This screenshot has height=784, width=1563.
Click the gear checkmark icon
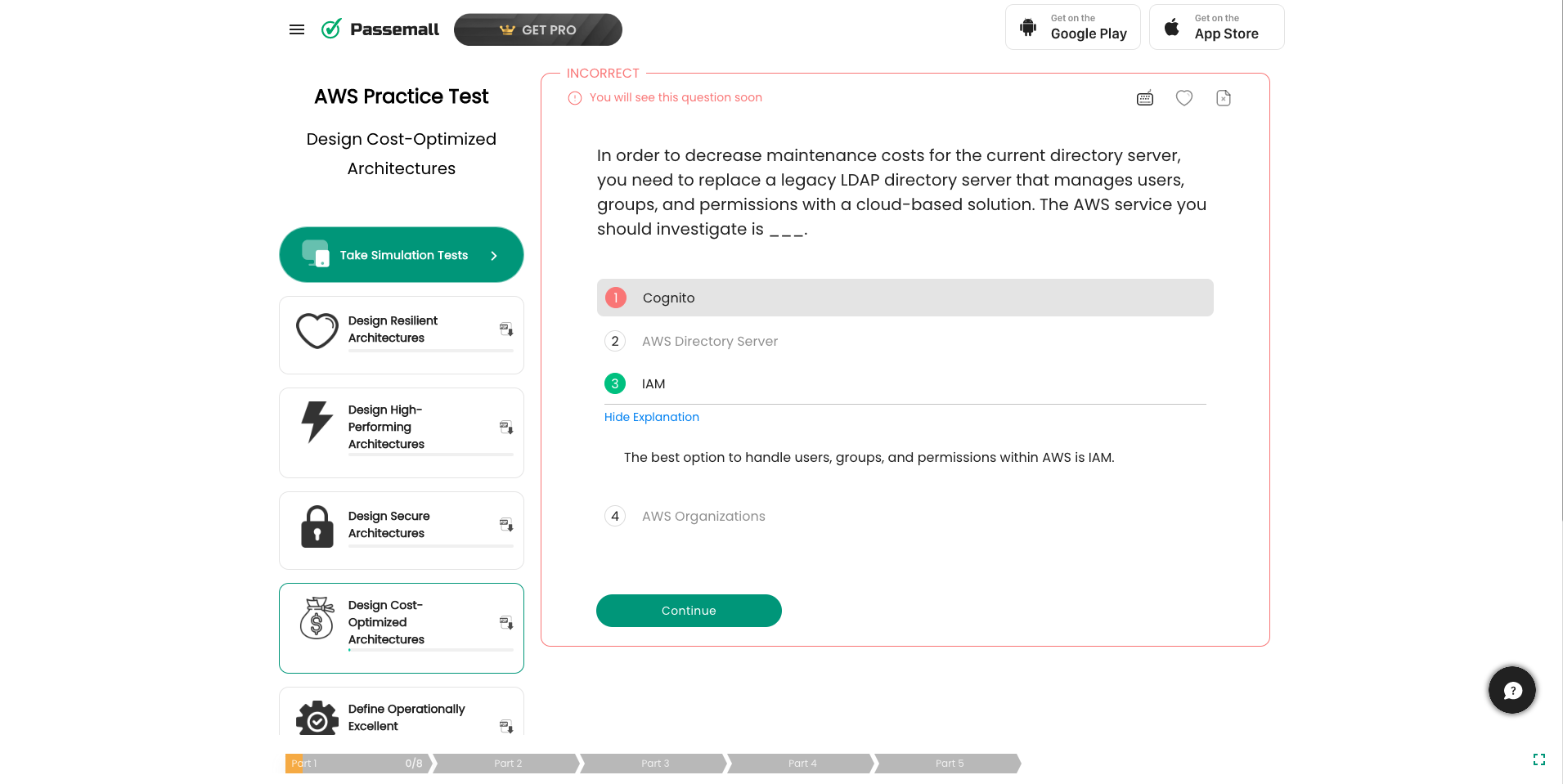pos(317,719)
